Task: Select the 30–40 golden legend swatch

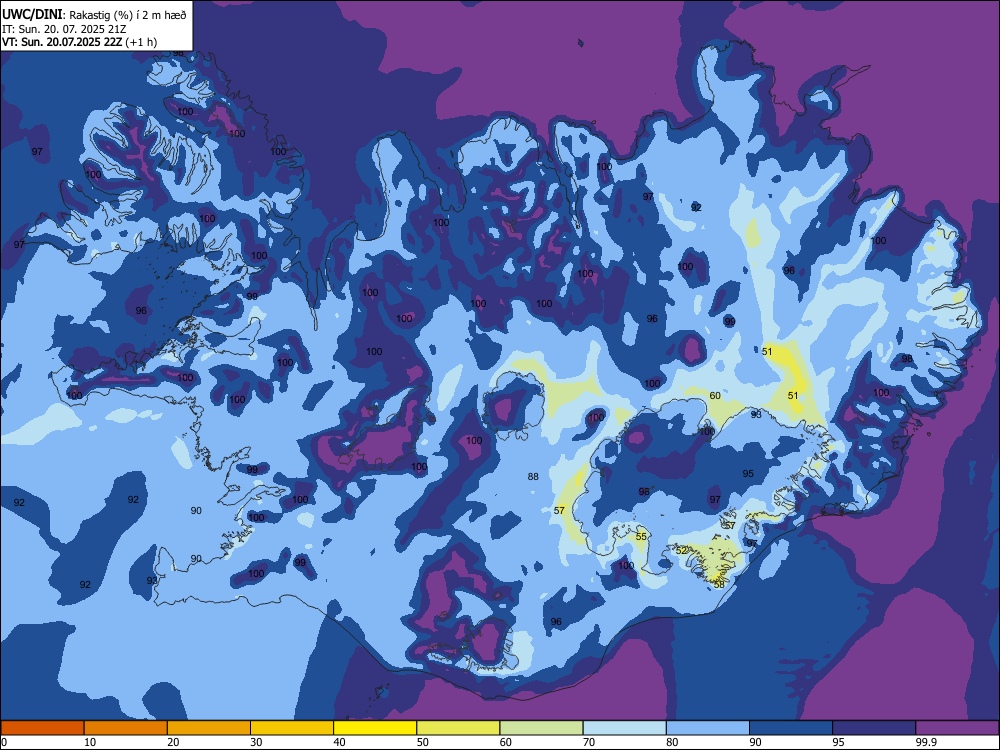Action: coord(292,728)
